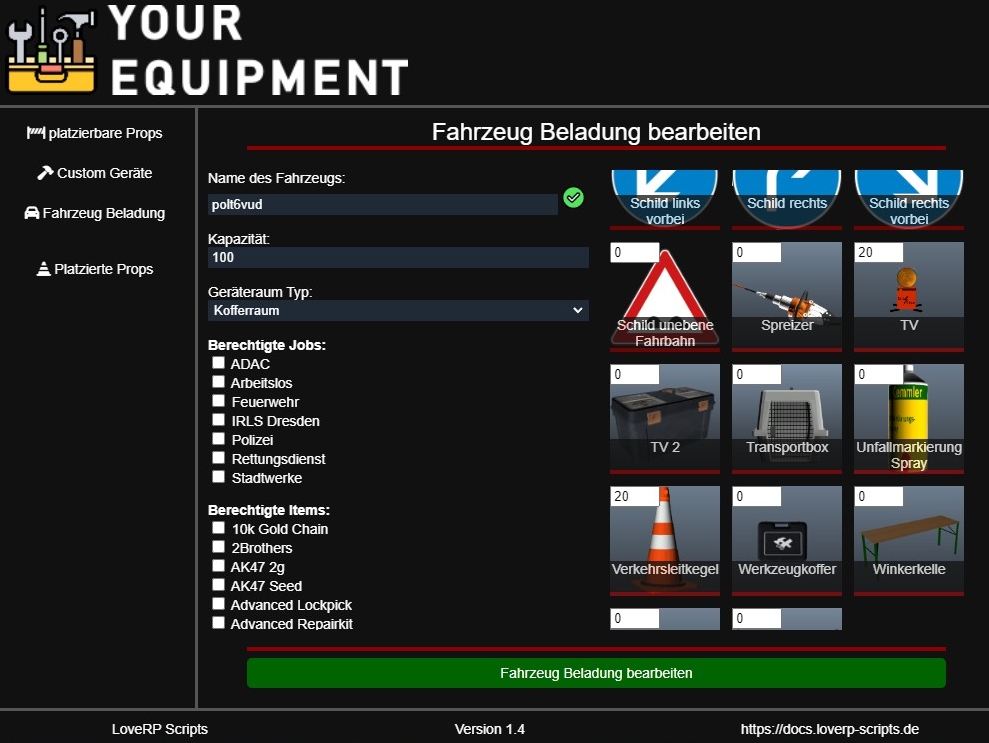Edit the Transportbox quantity field
This screenshot has width=989, height=743.
[757, 374]
